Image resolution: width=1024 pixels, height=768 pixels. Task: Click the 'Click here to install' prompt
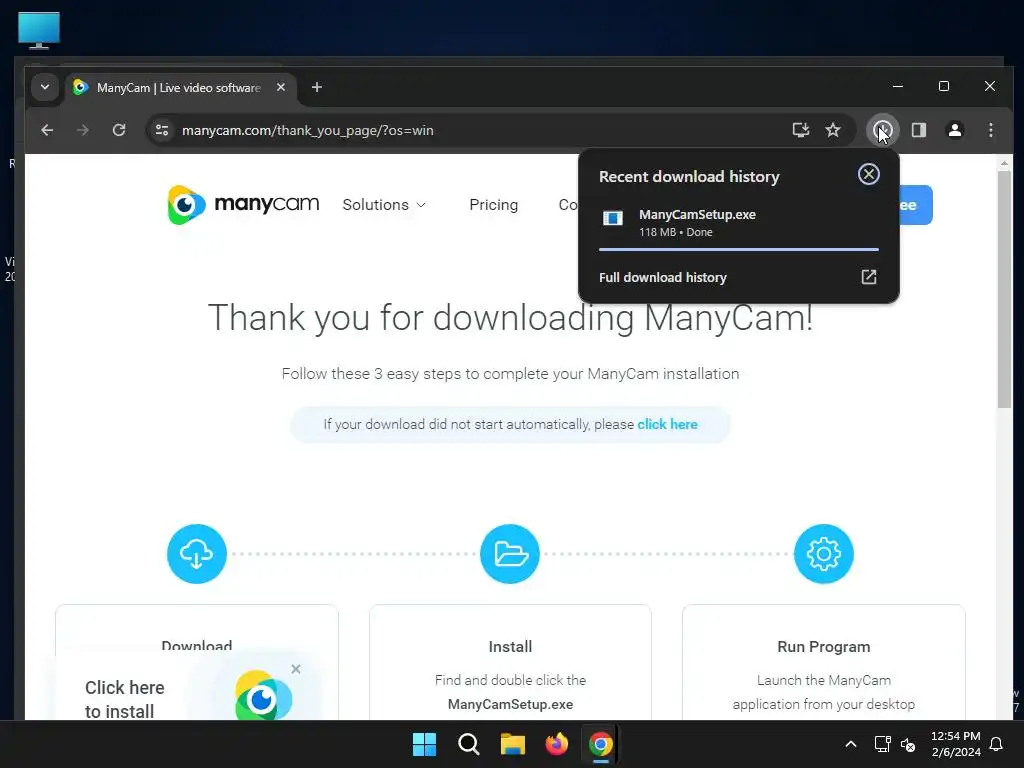click(x=125, y=699)
